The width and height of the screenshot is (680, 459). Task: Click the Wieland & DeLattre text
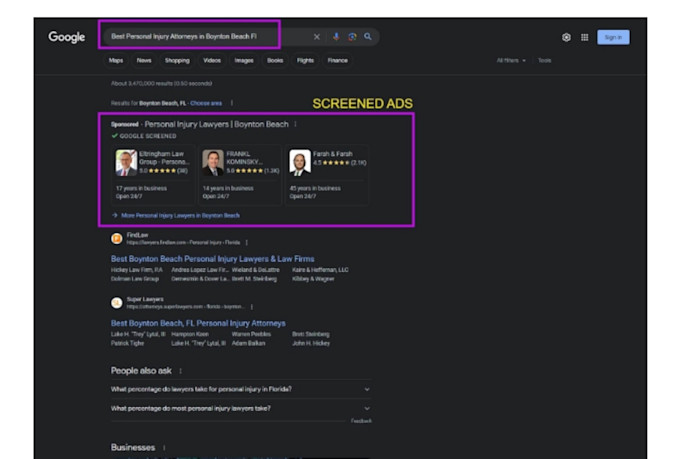point(255,270)
